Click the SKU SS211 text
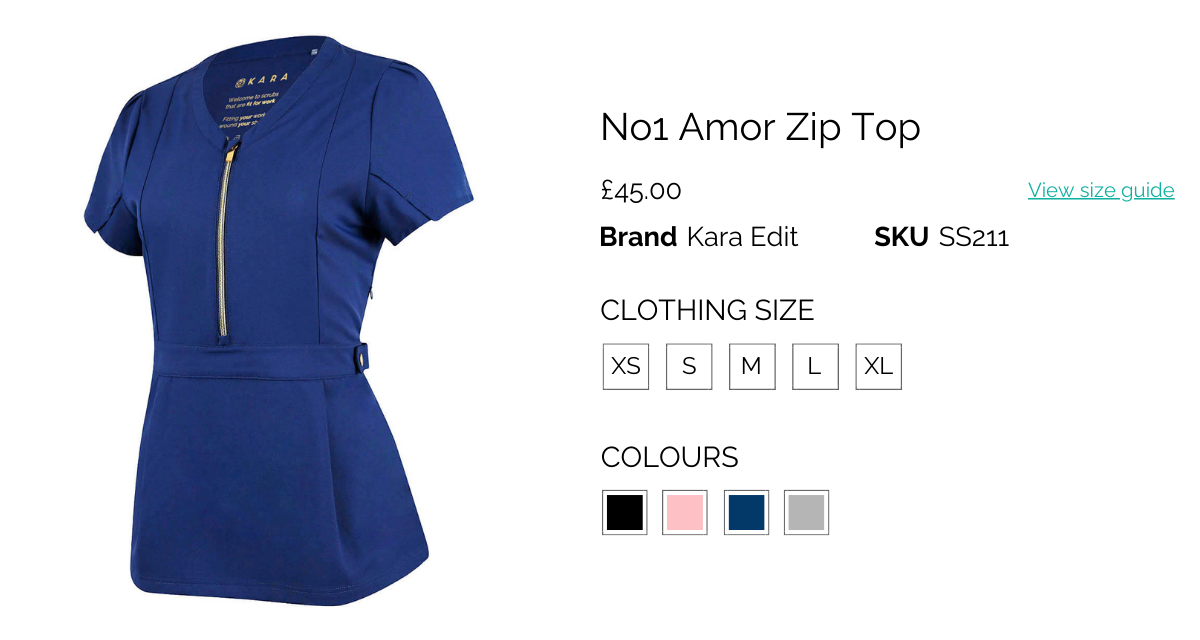Screen dimensions: 1200x640 [x=942, y=237]
